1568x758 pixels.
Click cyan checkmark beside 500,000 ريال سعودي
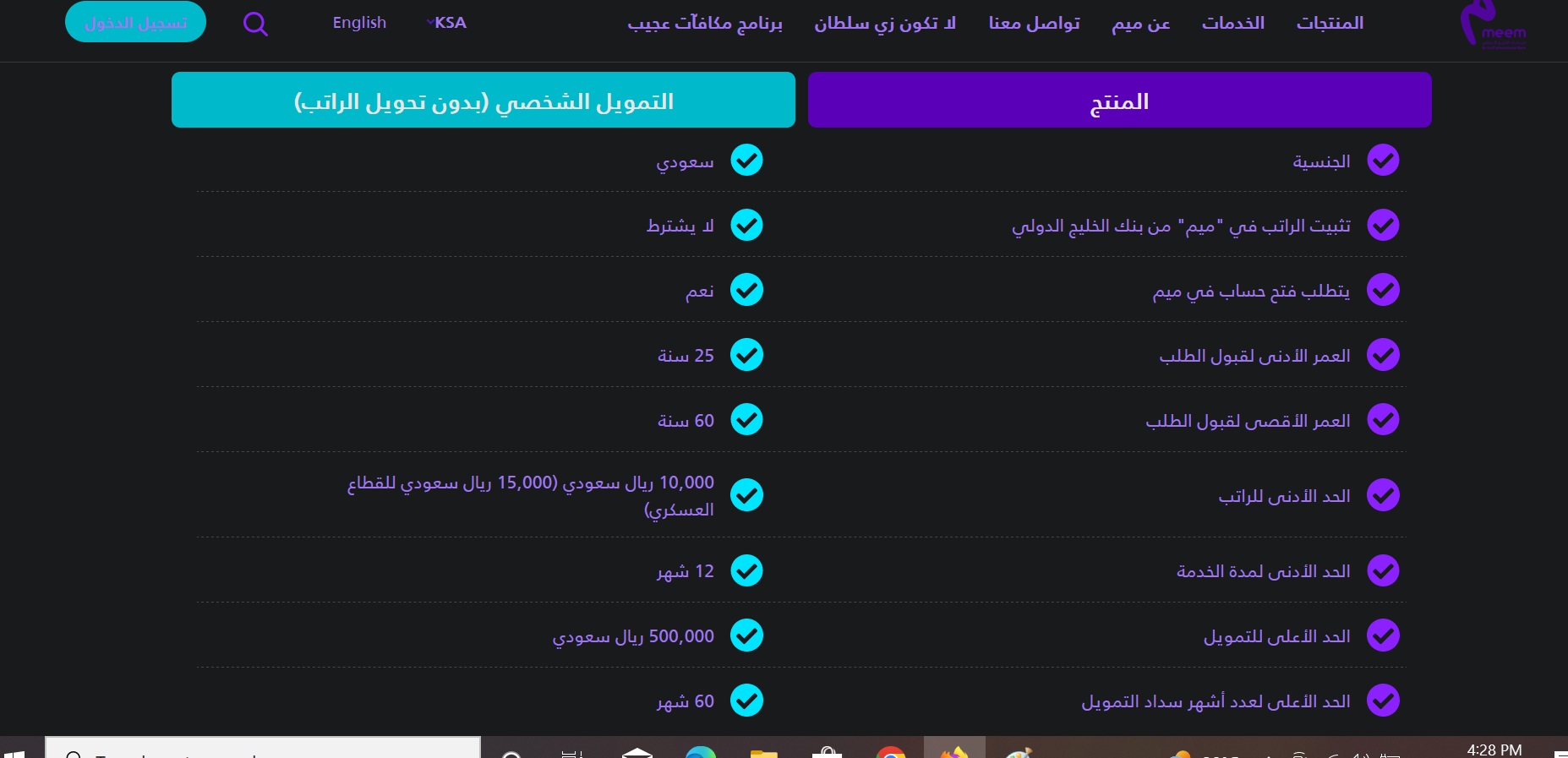tap(746, 635)
